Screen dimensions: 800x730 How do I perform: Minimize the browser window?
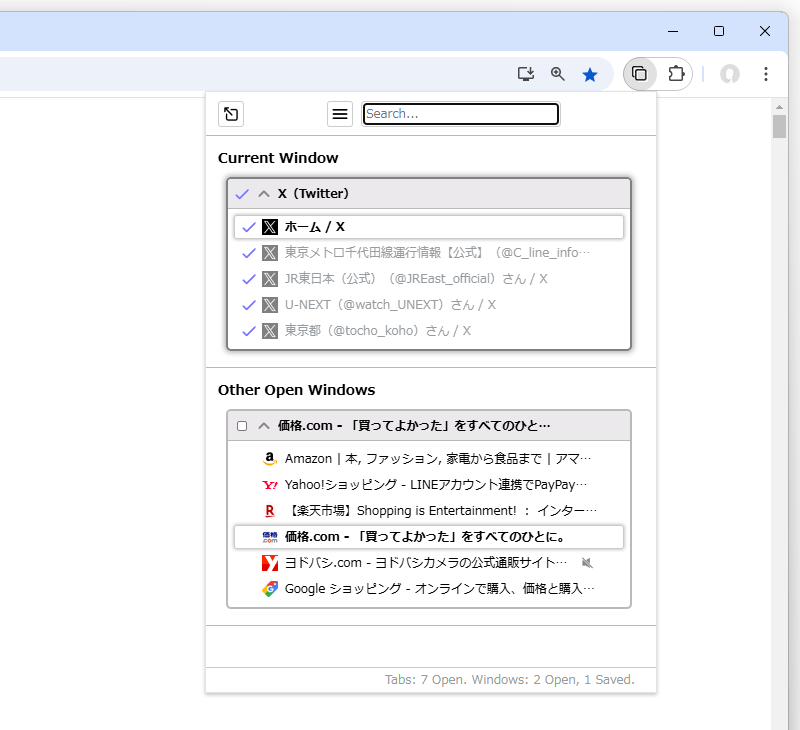pos(673,31)
